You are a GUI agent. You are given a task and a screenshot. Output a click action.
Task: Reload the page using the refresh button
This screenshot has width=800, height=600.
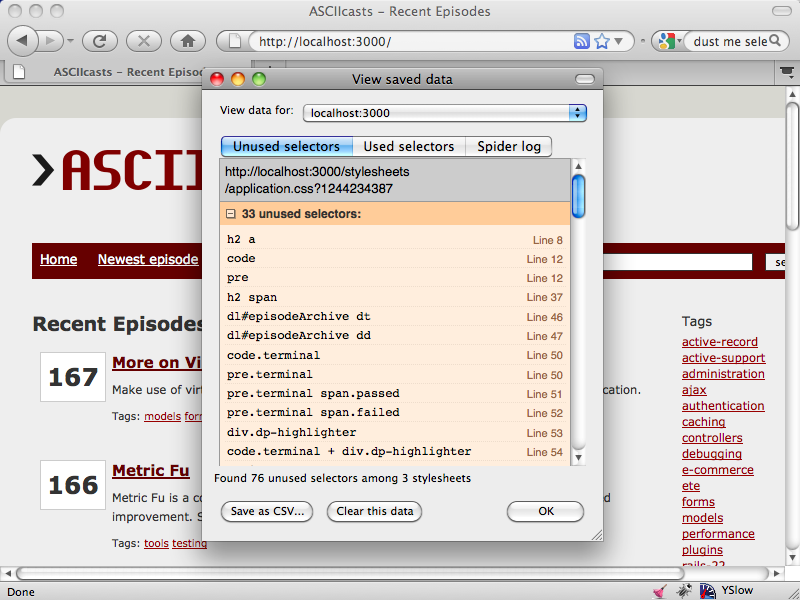click(99, 41)
